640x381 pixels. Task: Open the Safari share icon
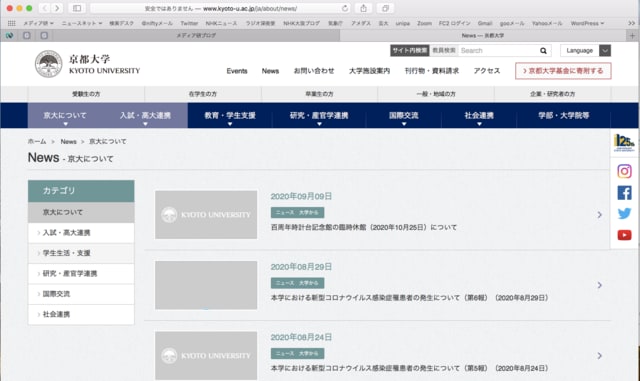coord(363,8)
